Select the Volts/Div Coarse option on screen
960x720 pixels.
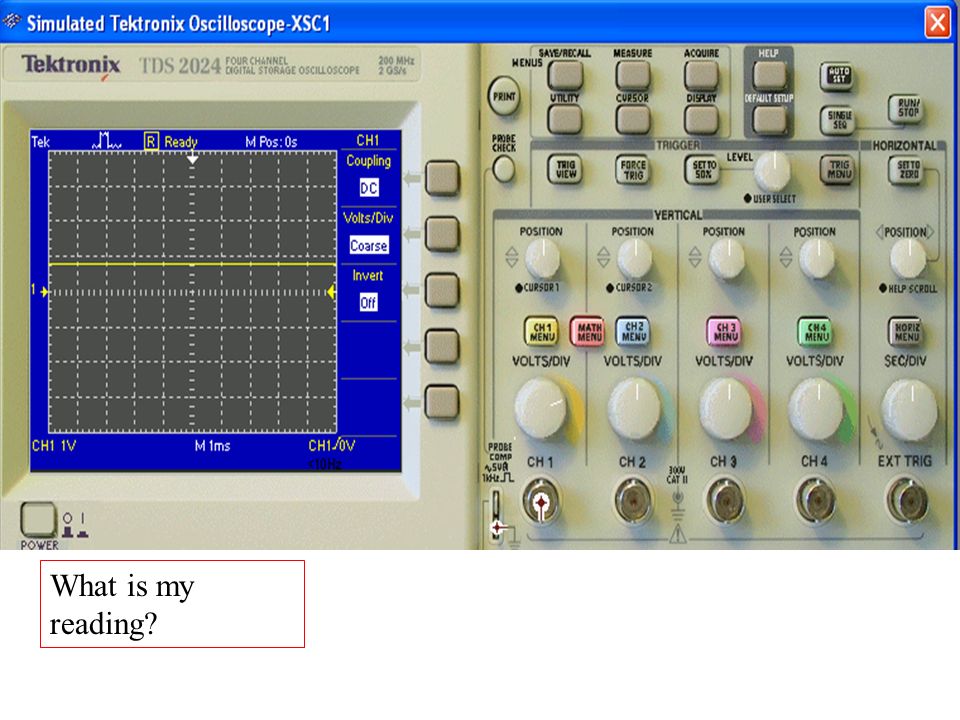coord(369,245)
